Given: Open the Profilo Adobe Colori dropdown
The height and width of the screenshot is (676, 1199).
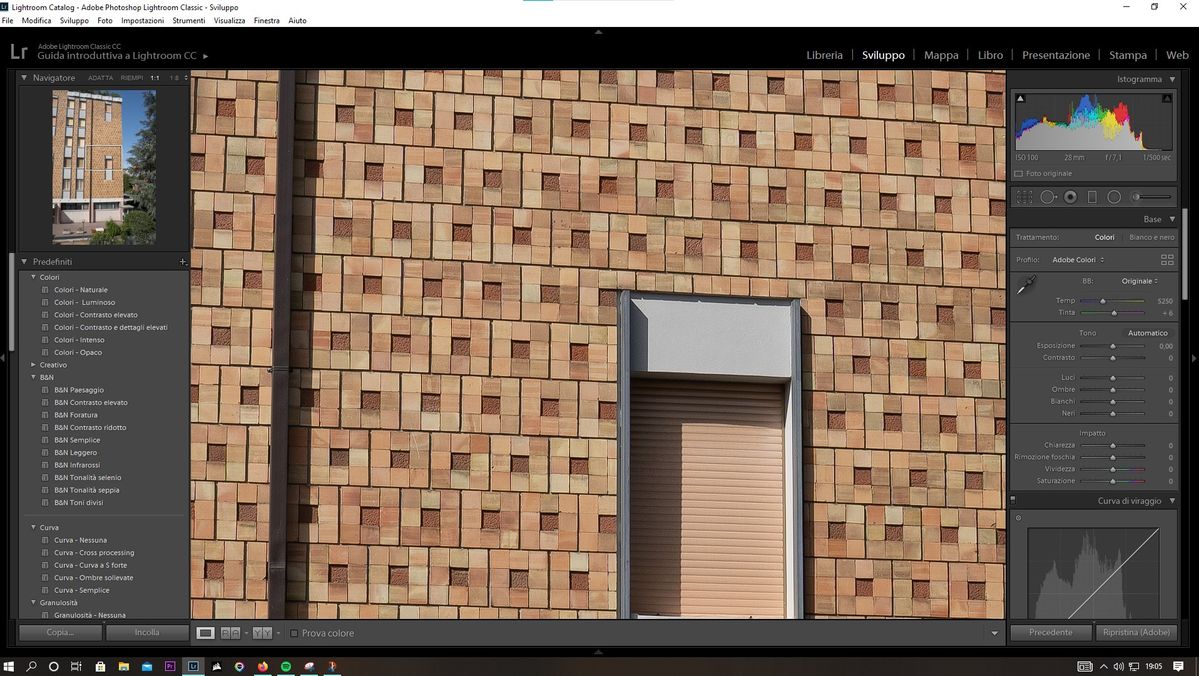Looking at the screenshot, I should [x=1077, y=260].
